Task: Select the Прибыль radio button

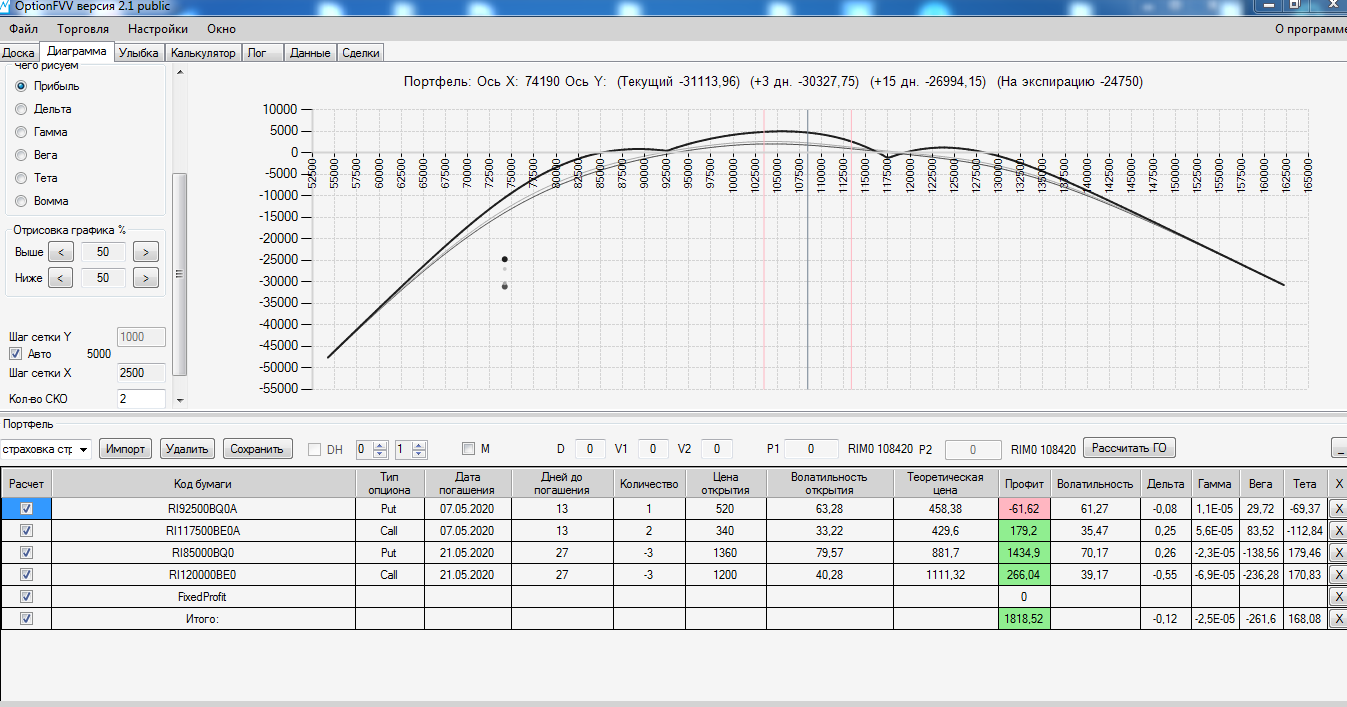Action: [21, 86]
